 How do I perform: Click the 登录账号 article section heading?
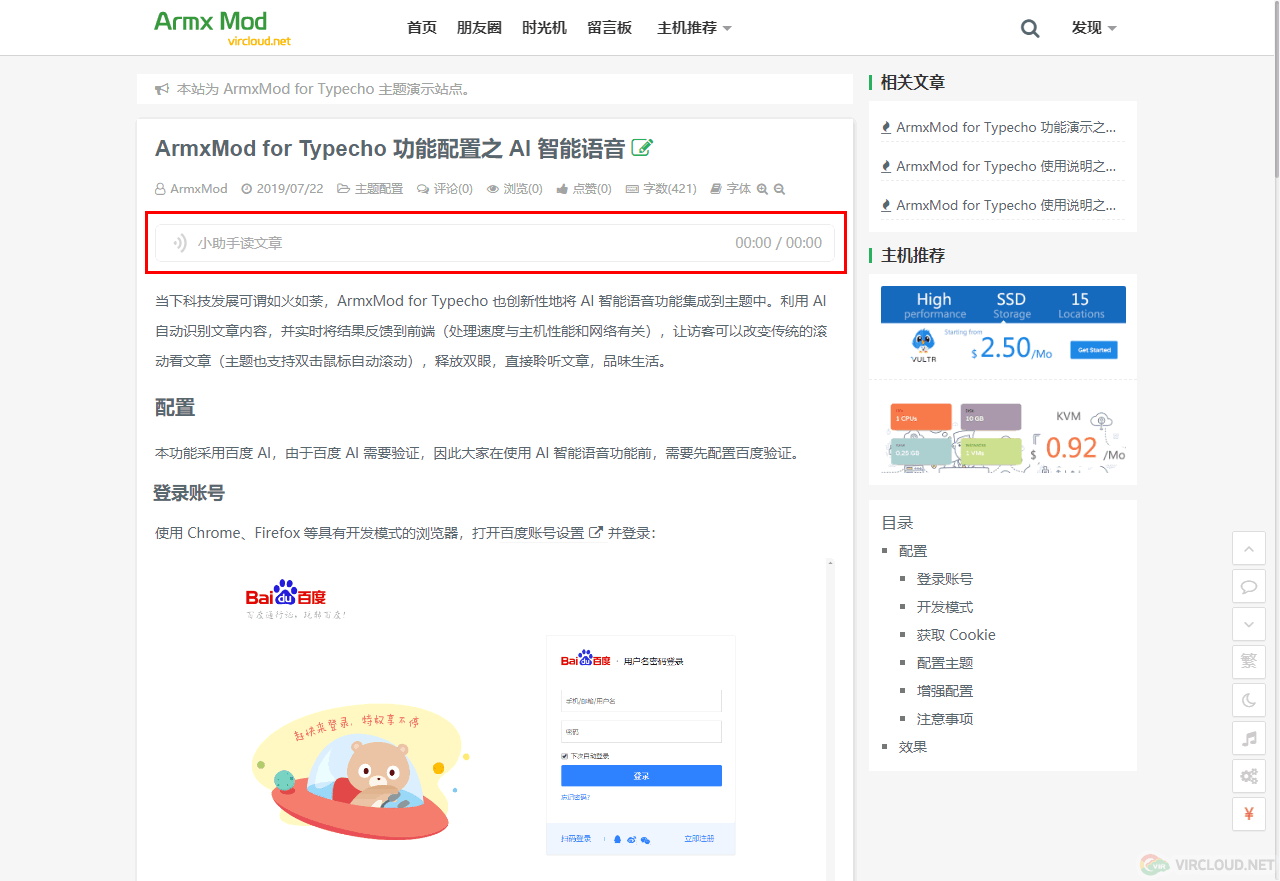[189, 493]
